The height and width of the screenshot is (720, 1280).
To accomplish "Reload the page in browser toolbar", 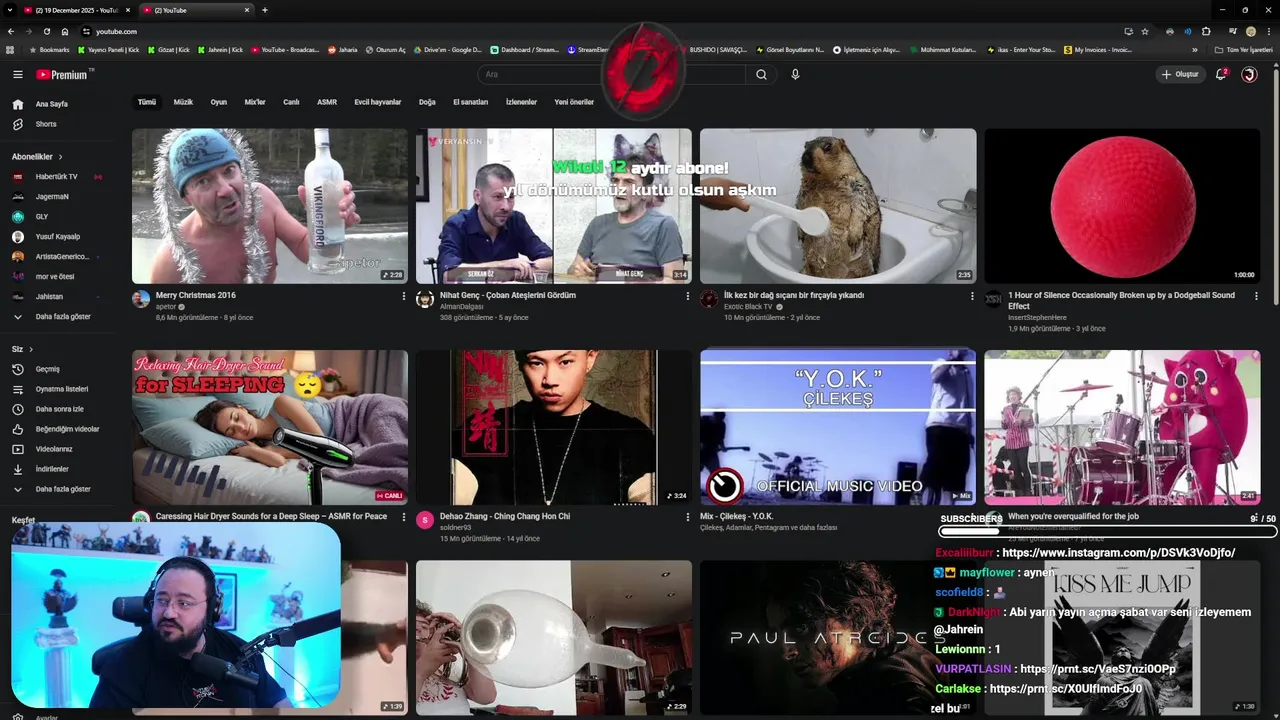I will pyautogui.click(x=46, y=31).
